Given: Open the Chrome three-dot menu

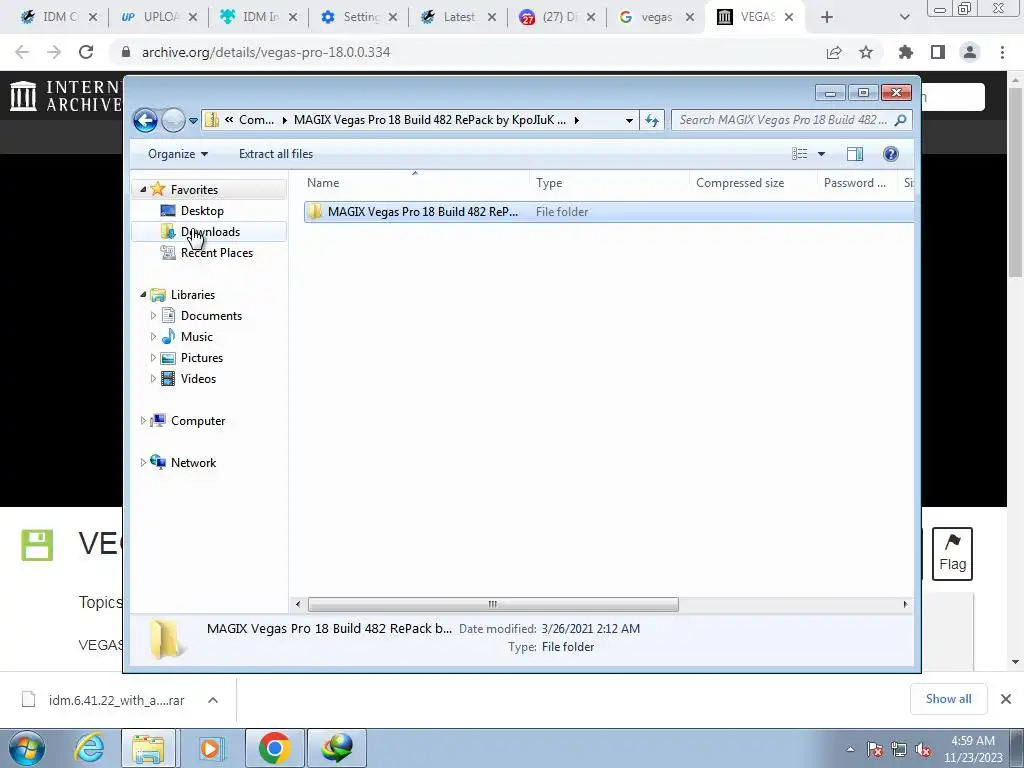Looking at the screenshot, I should coord(1002,52).
